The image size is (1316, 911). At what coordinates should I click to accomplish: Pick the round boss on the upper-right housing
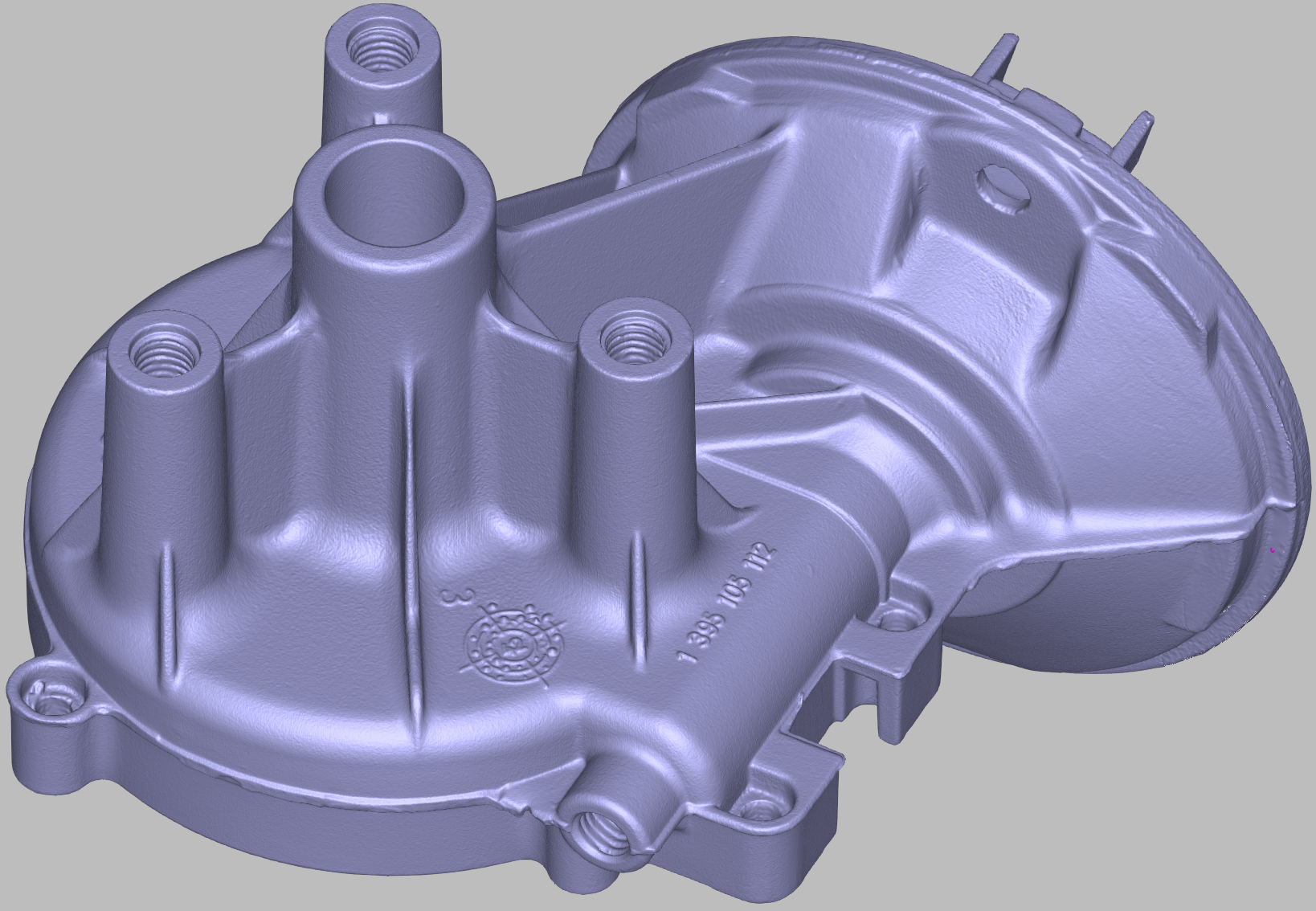1003,187
